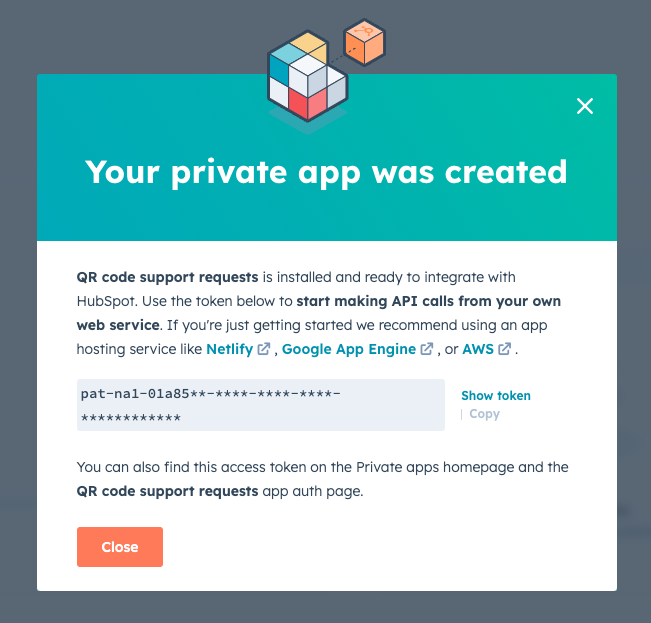
Task: Click the external-link icon beside Netlify
Action: 264,349
